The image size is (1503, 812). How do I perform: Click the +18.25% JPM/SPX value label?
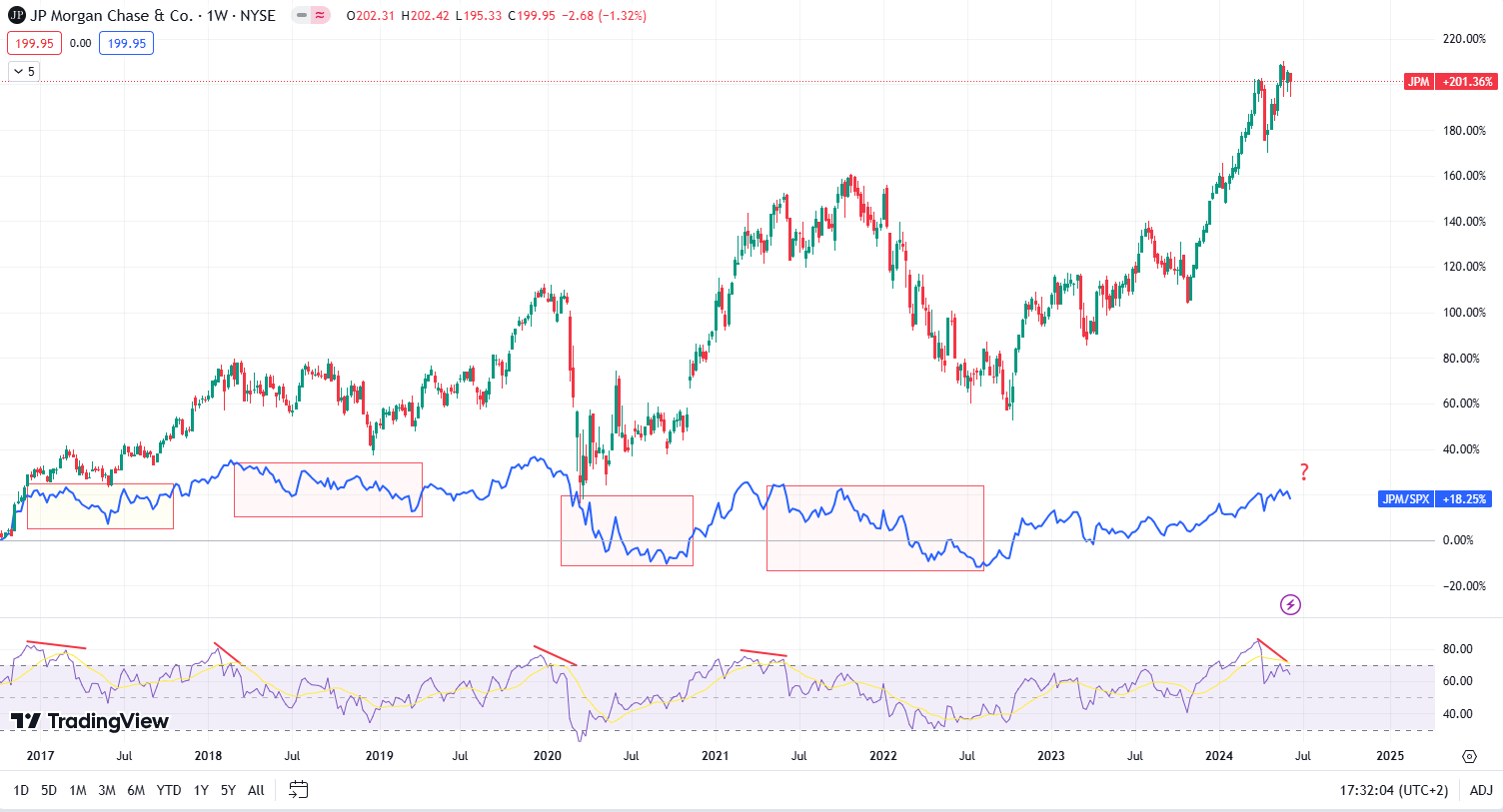click(x=1464, y=498)
